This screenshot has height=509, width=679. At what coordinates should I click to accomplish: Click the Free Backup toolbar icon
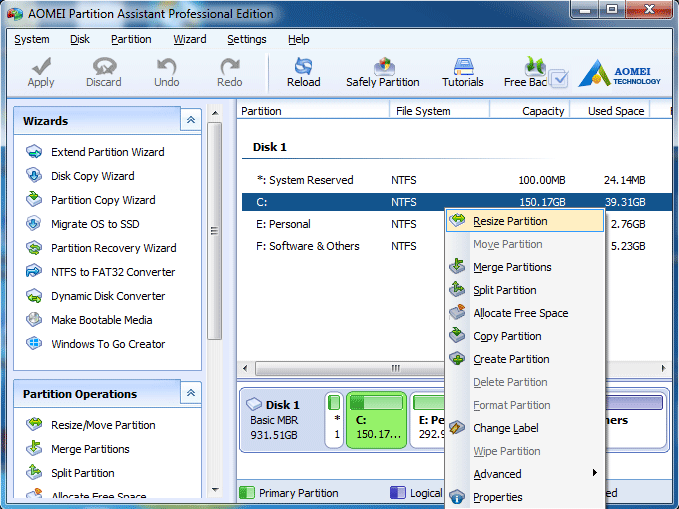point(535,66)
